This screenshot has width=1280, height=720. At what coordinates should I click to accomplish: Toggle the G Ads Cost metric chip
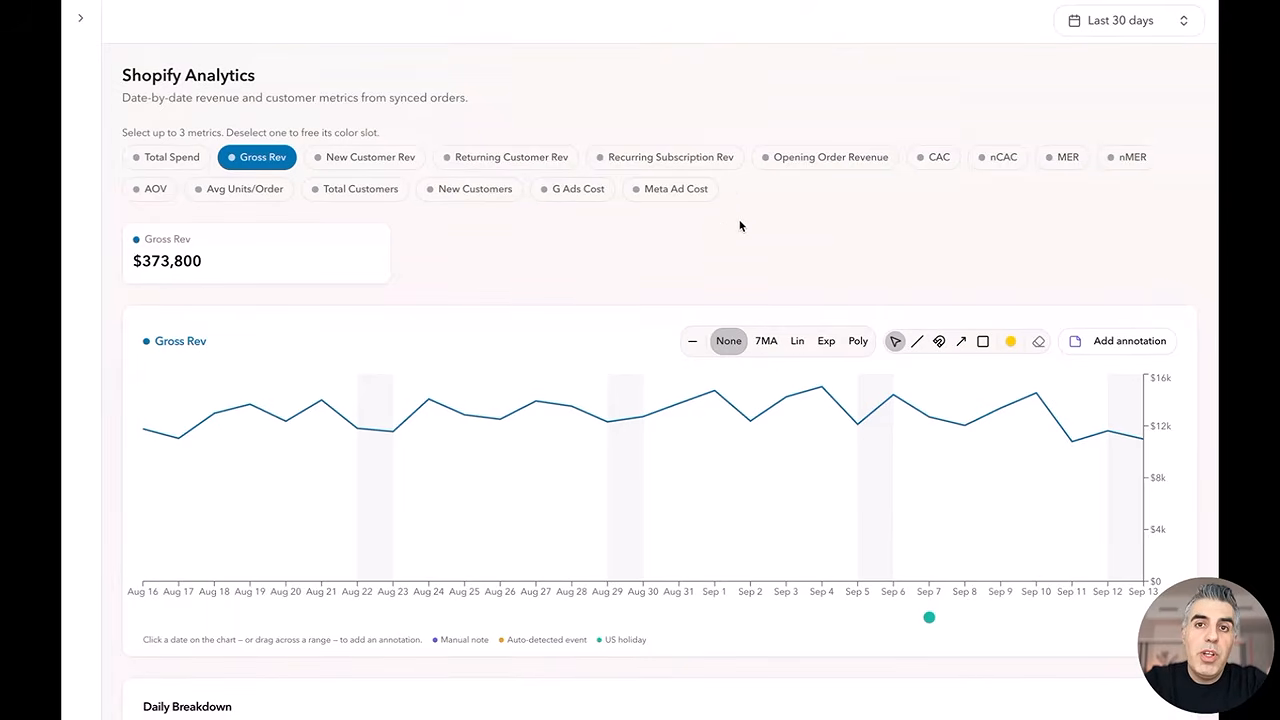573,189
